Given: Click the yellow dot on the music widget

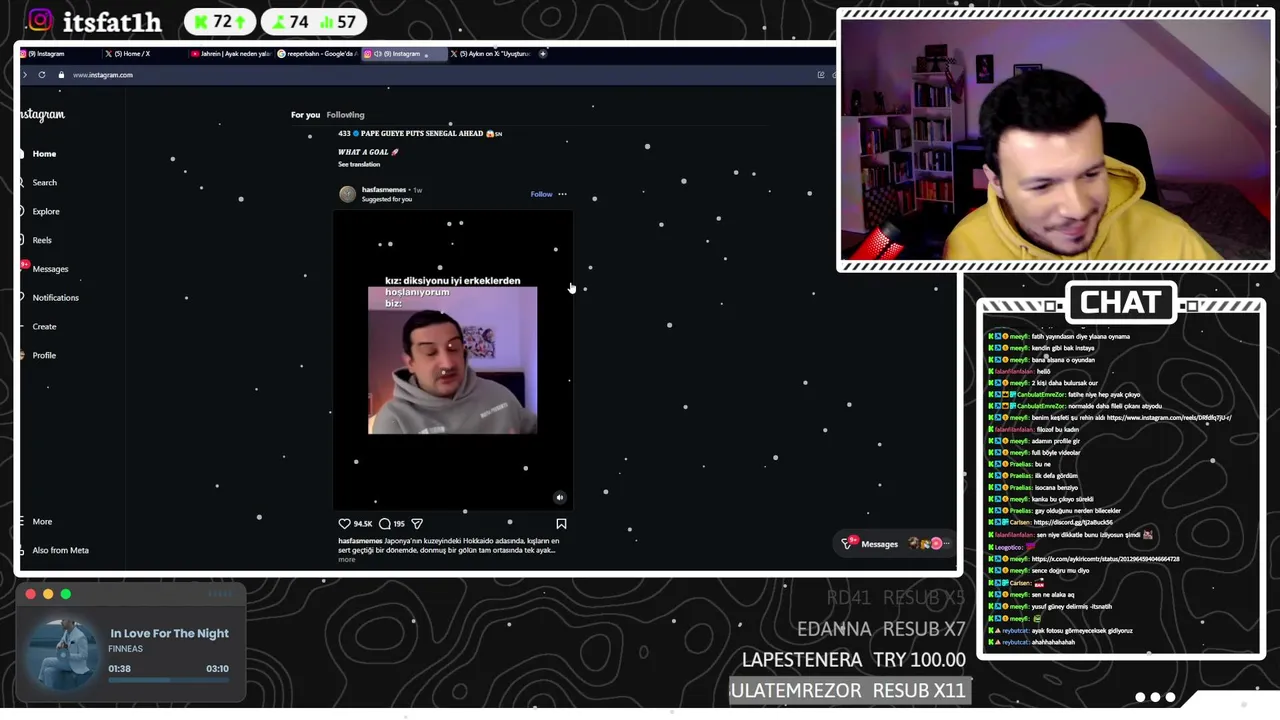Looking at the screenshot, I should tap(48, 594).
